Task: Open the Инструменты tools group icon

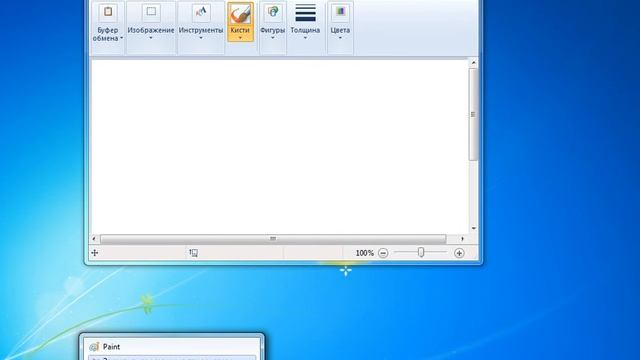Action: point(201,12)
